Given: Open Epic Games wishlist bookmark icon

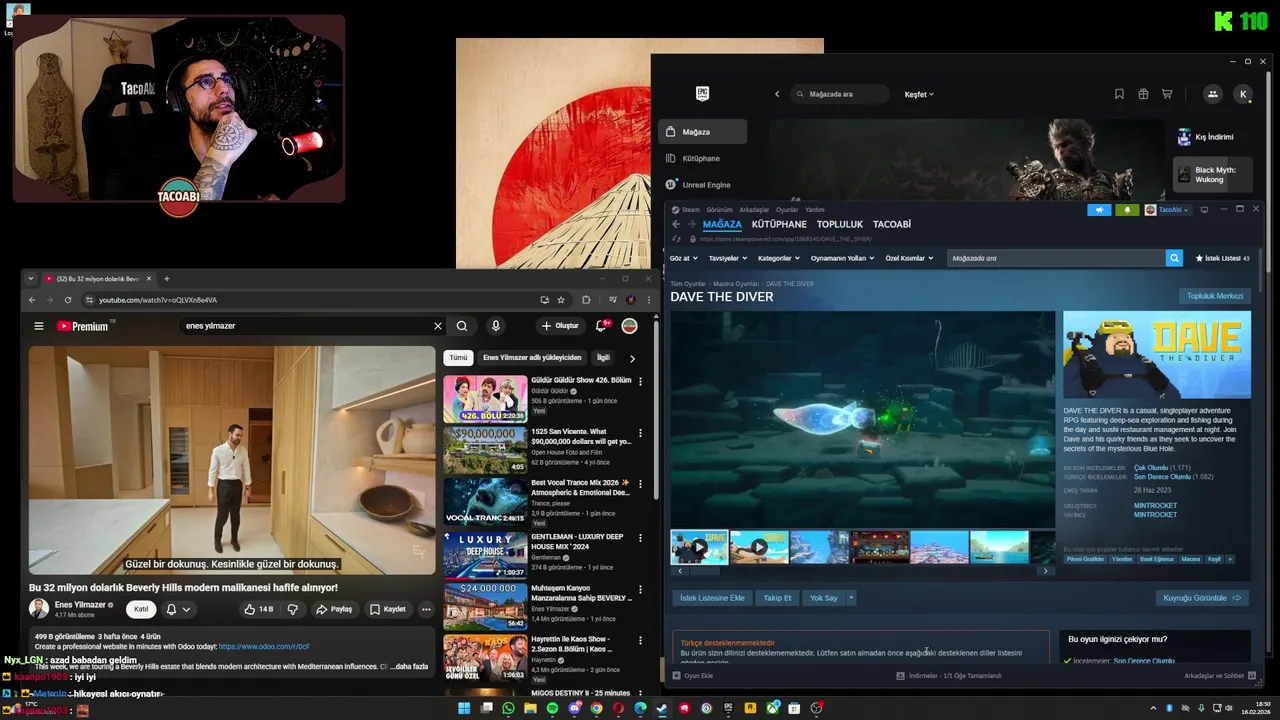Looking at the screenshot, I should (x=1119, y=94).
